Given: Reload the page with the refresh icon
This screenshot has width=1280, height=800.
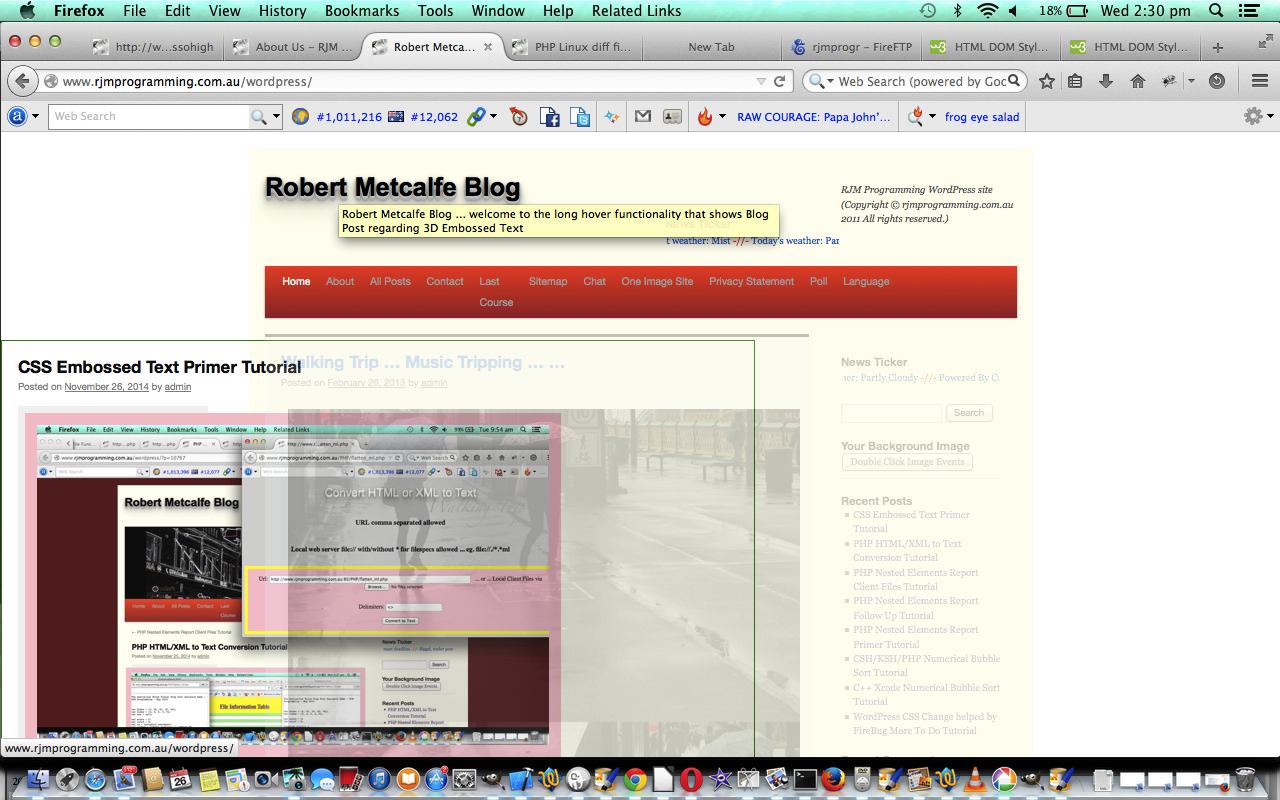Looking at the screenshot, I should pos(779,81).
